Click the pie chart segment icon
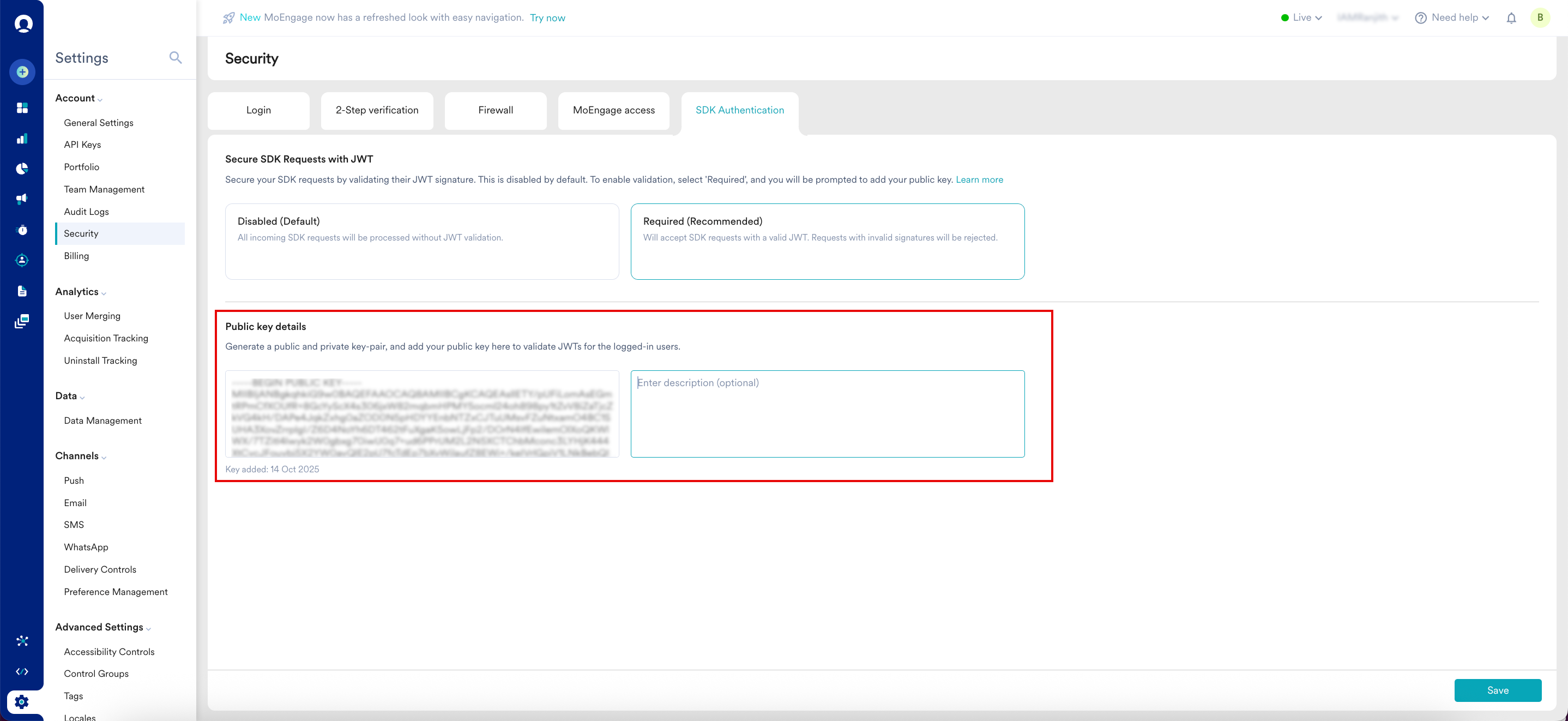Image resolution: width=1568 pixels, height=721 pixels. click(x=22, y=169)
